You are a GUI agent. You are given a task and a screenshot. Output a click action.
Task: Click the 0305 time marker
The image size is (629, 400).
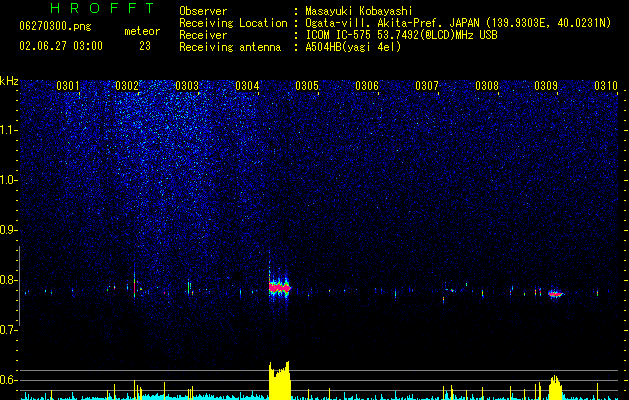[x=307, y=86]
